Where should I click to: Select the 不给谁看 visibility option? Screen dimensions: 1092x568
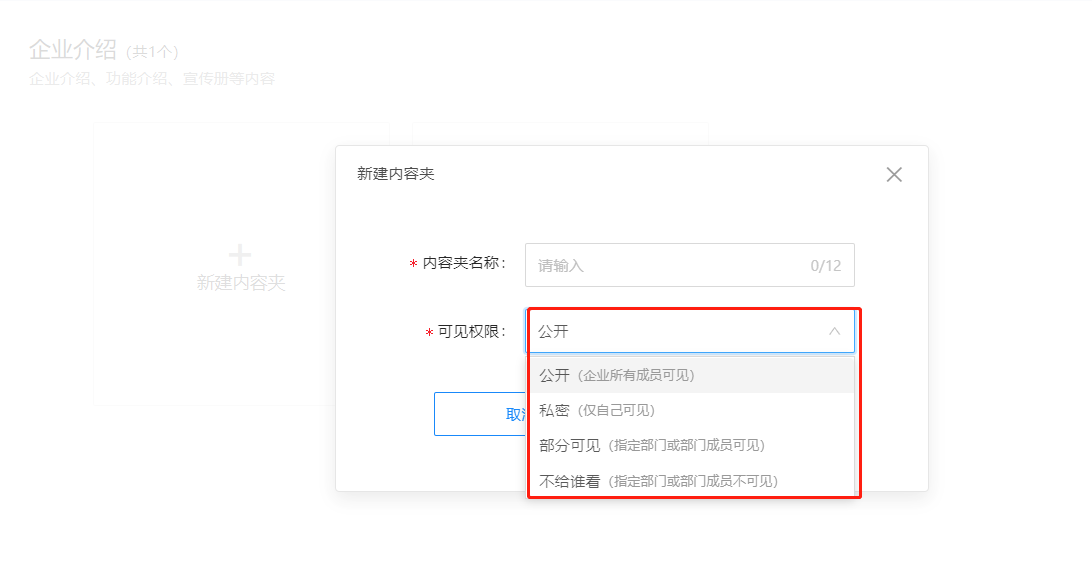point(690,481)
